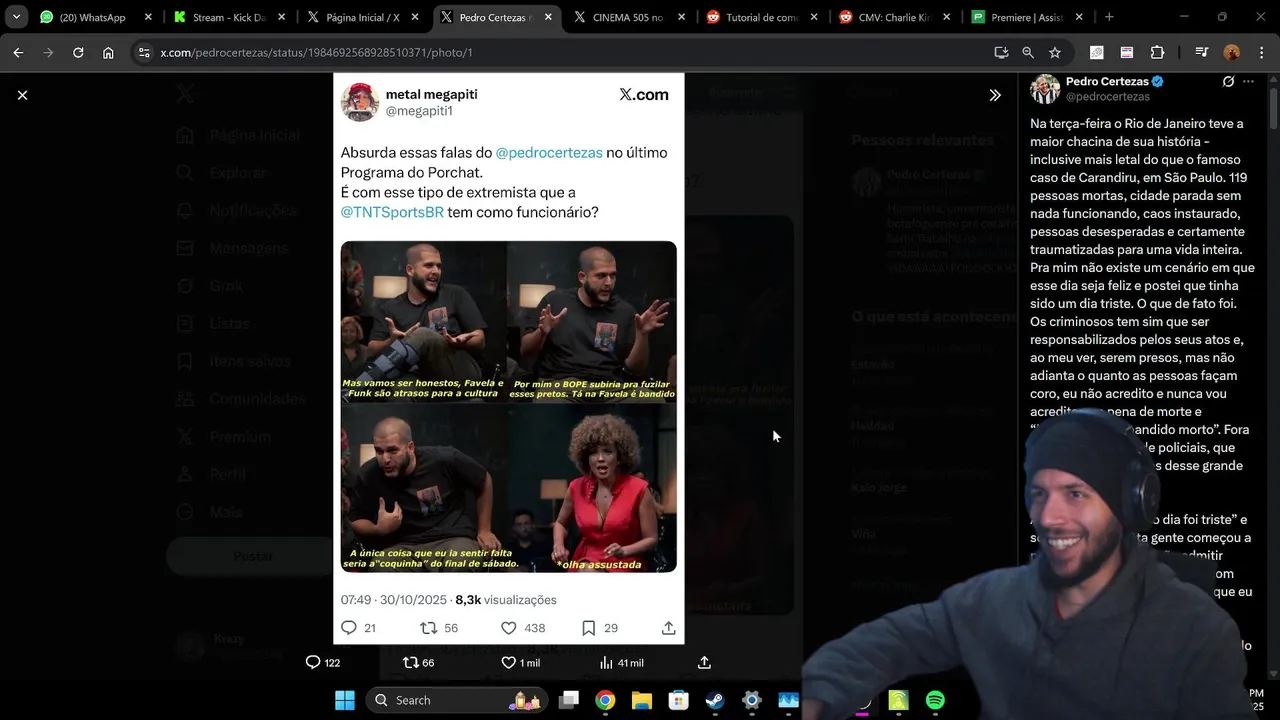
Task: Close the WhatsApp tab
Action: tap(147, 17)
